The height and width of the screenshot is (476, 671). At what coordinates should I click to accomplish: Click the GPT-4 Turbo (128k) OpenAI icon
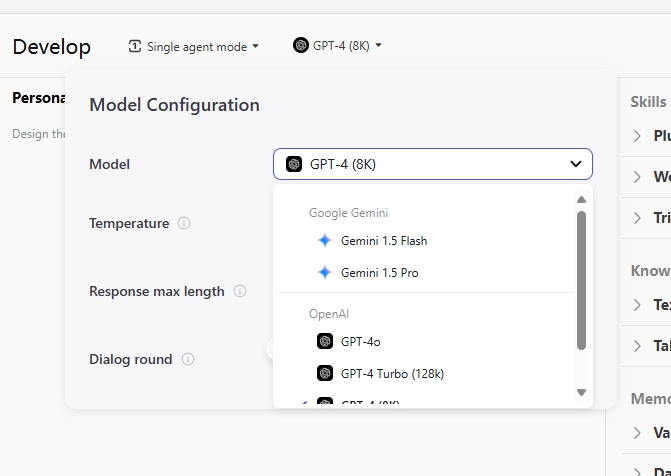324,373
